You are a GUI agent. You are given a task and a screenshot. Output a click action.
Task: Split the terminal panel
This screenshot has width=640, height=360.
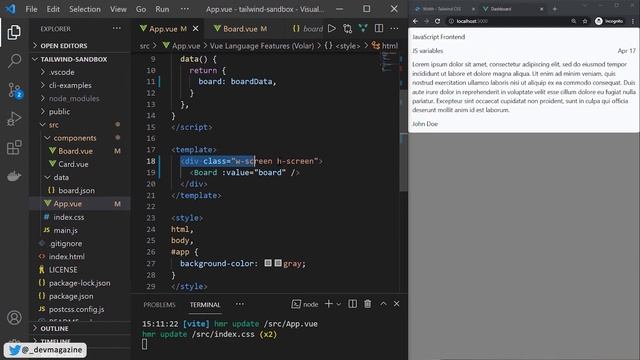point(353,304)
